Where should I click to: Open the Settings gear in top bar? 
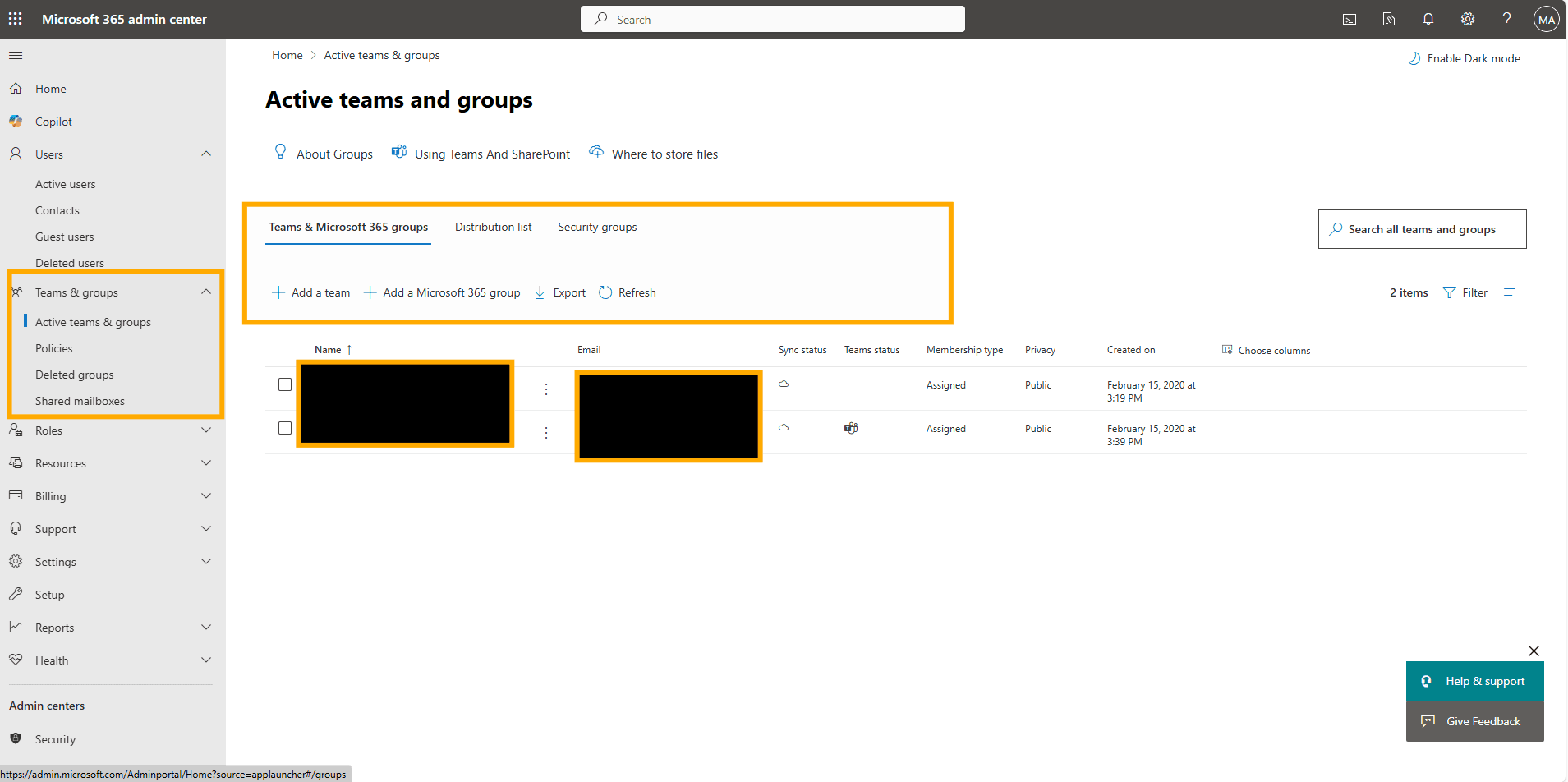point(1467,18)
